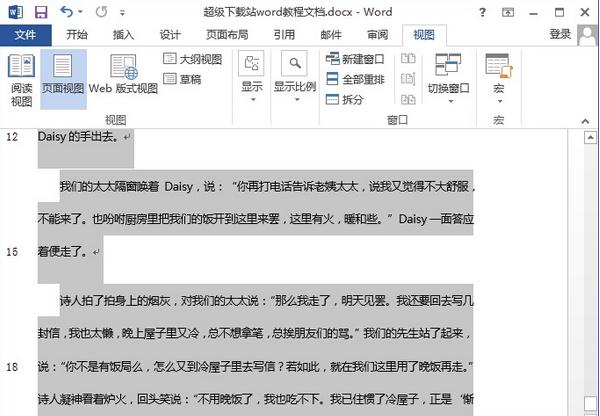Click the user account avatar icon

(587, 35)
